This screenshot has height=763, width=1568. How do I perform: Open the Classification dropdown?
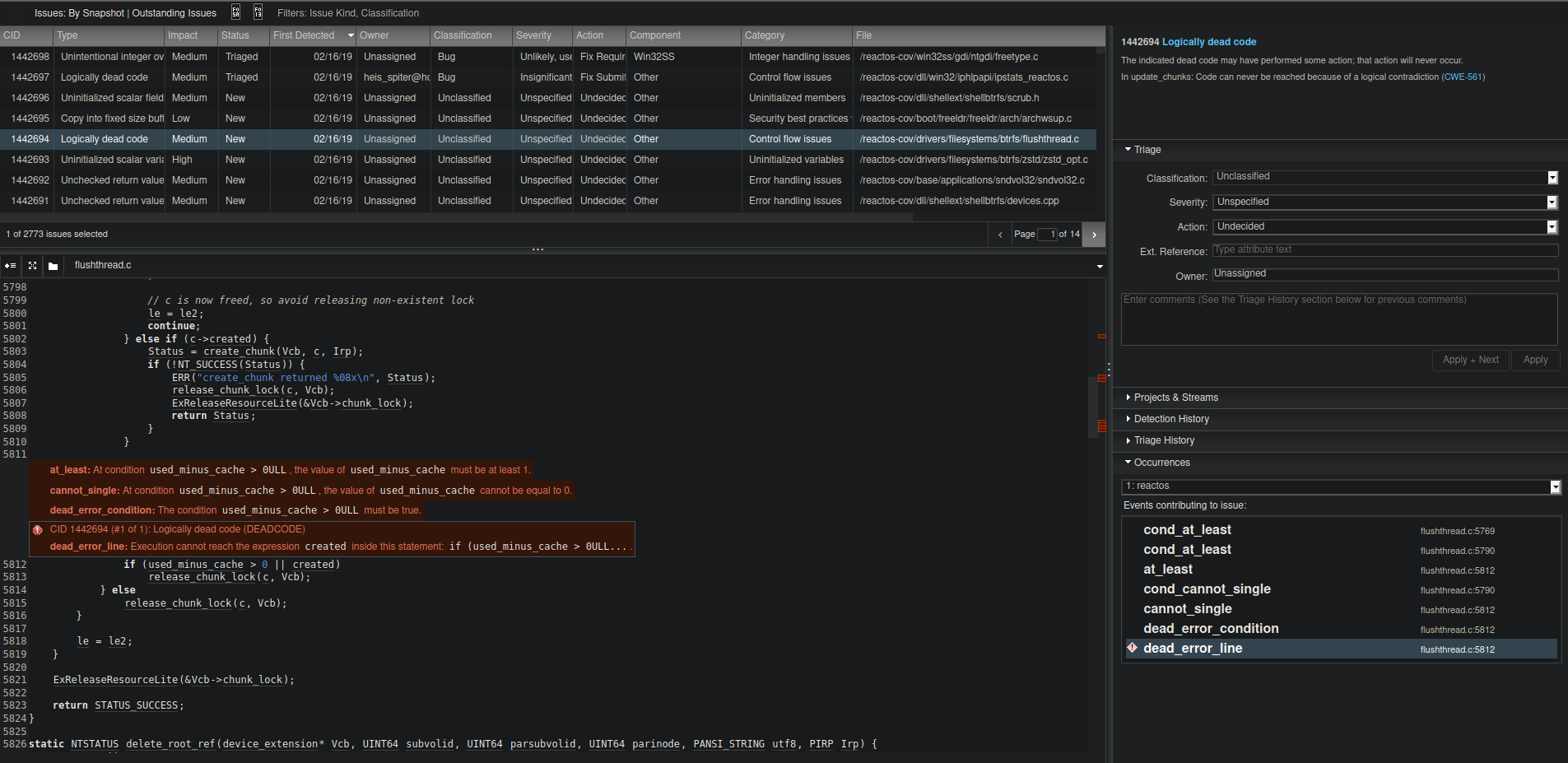coord(1553,177)
